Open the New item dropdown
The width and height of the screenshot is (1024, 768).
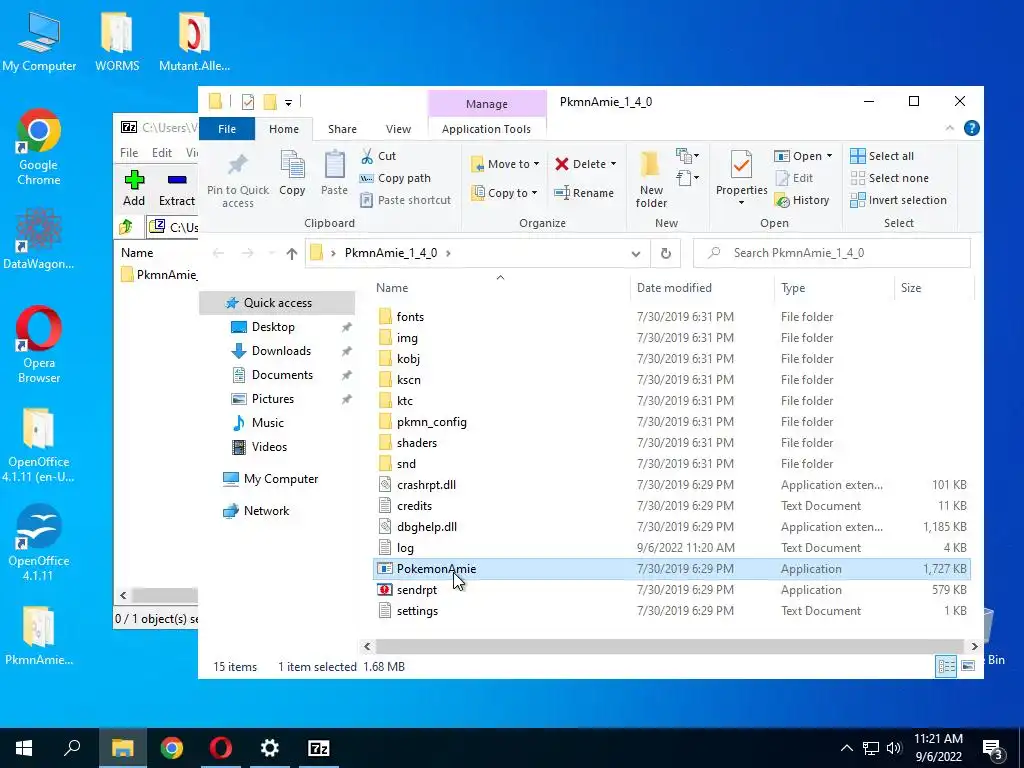pos(687,155)
